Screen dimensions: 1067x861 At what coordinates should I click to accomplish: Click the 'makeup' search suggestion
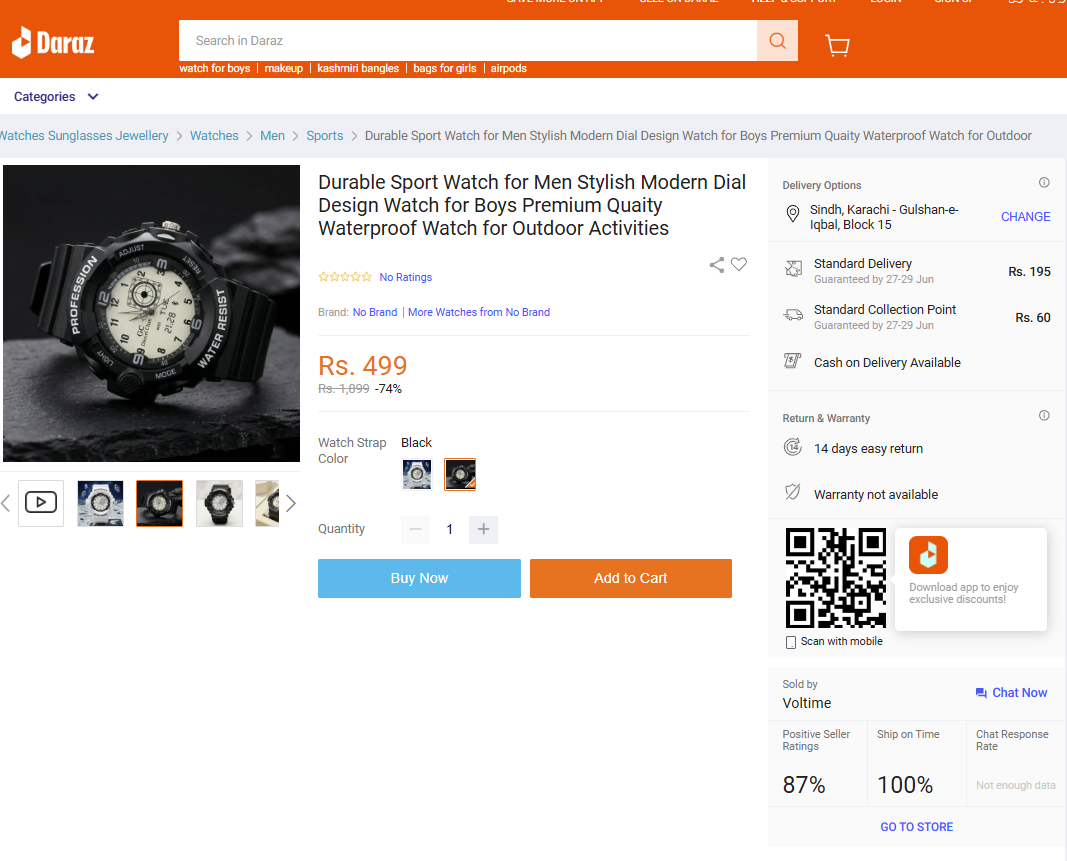(x=284, y=68)
